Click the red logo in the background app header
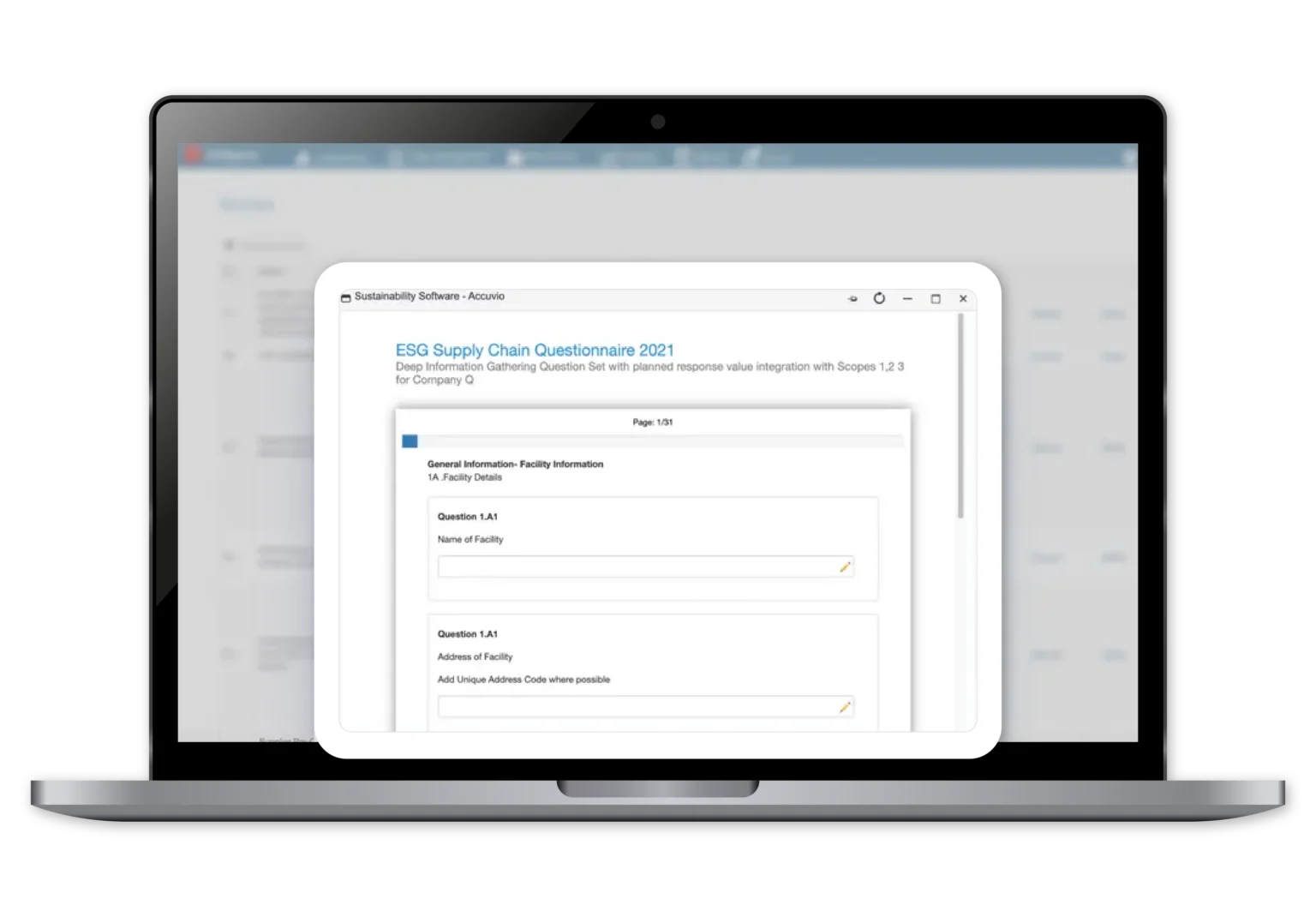Screen dimensions: 1316x917 [x=193, y=155]
